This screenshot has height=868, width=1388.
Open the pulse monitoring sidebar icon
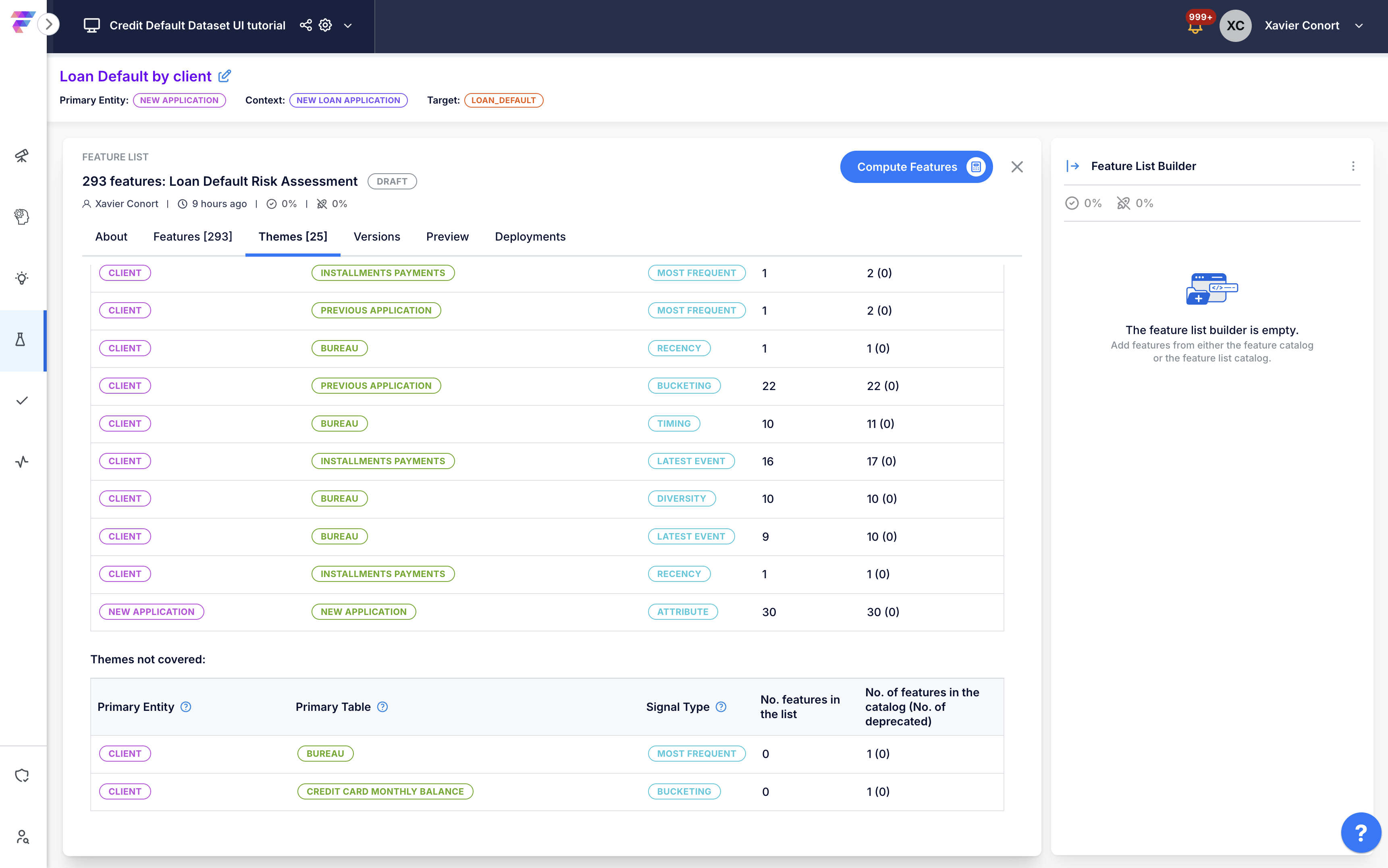[22, 461]
